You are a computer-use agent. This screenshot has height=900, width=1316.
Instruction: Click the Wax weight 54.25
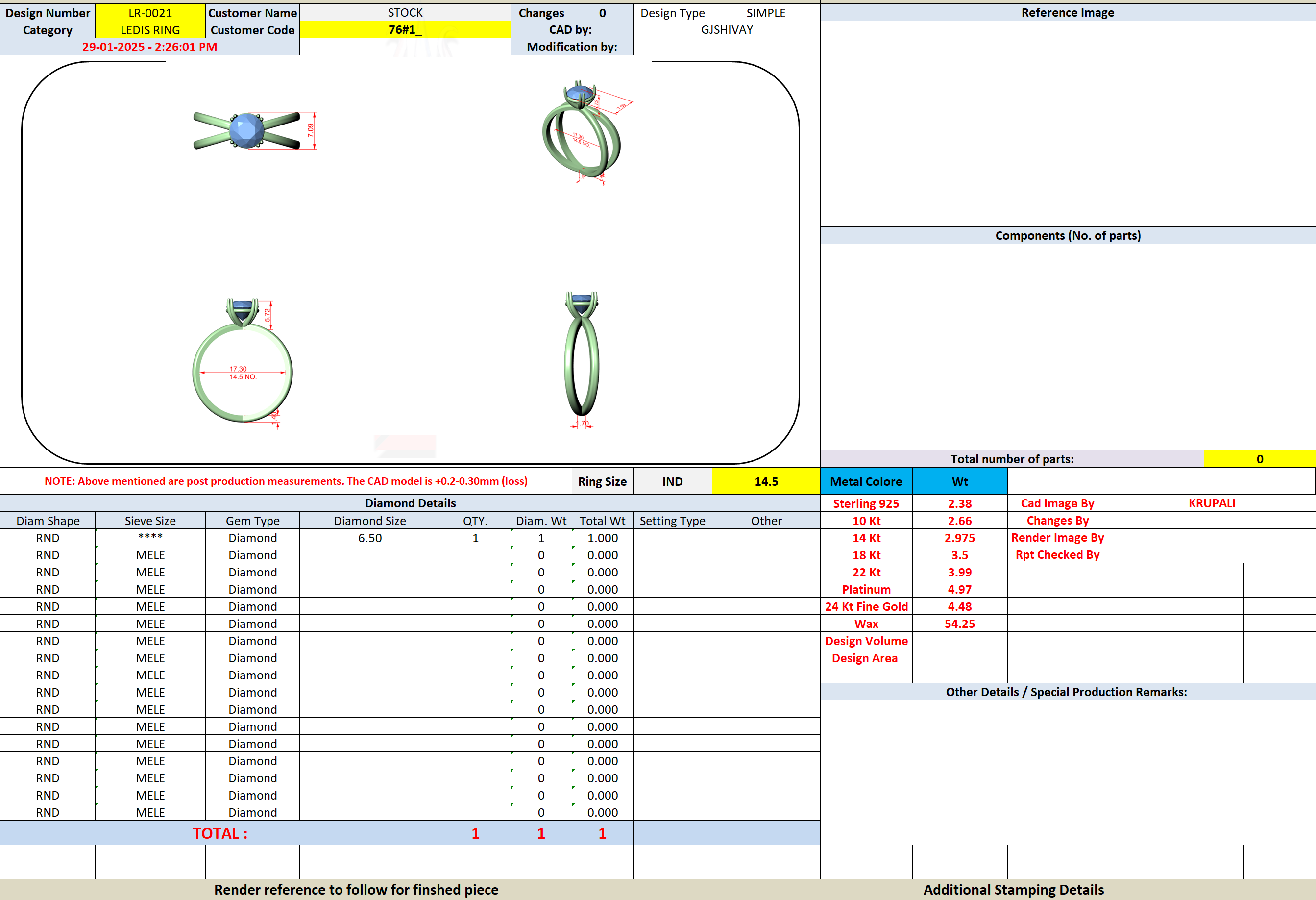[960, 624]
